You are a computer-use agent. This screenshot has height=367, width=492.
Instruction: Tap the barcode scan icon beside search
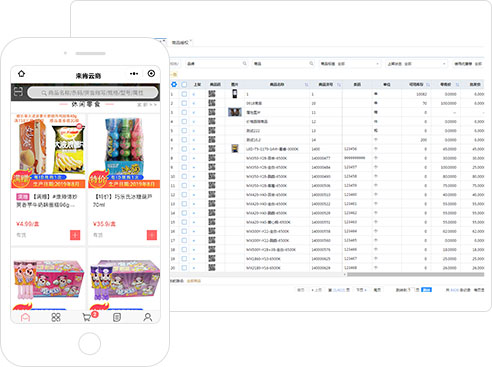pos(18,92)
